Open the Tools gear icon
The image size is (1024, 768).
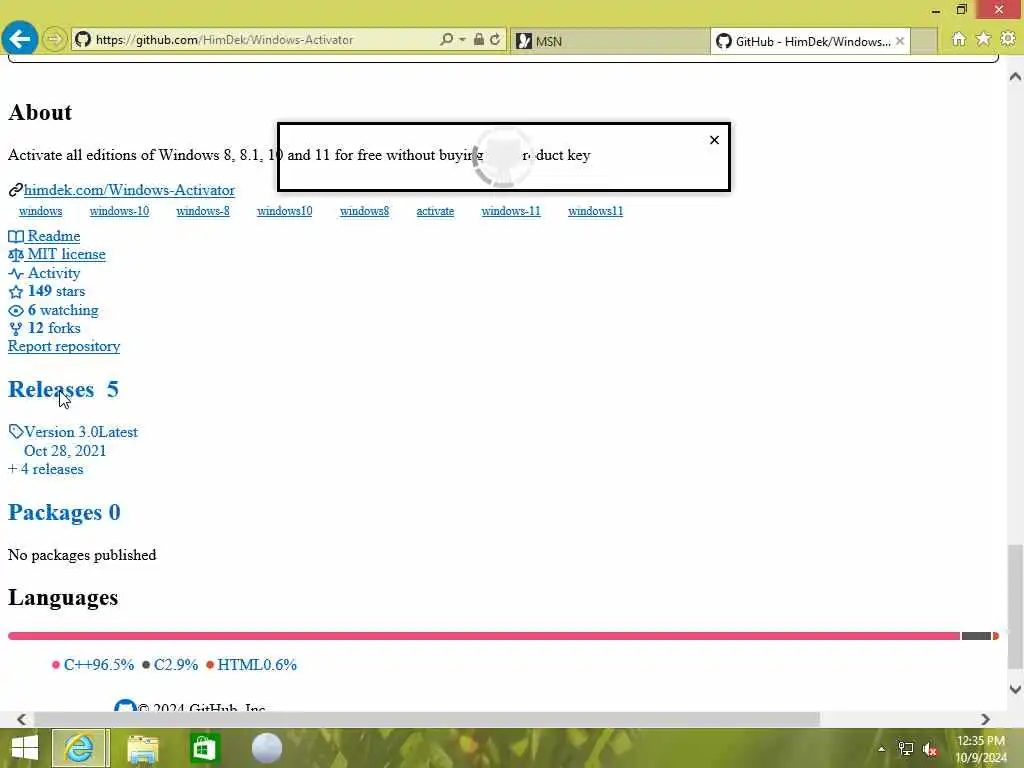(1008, 39)
